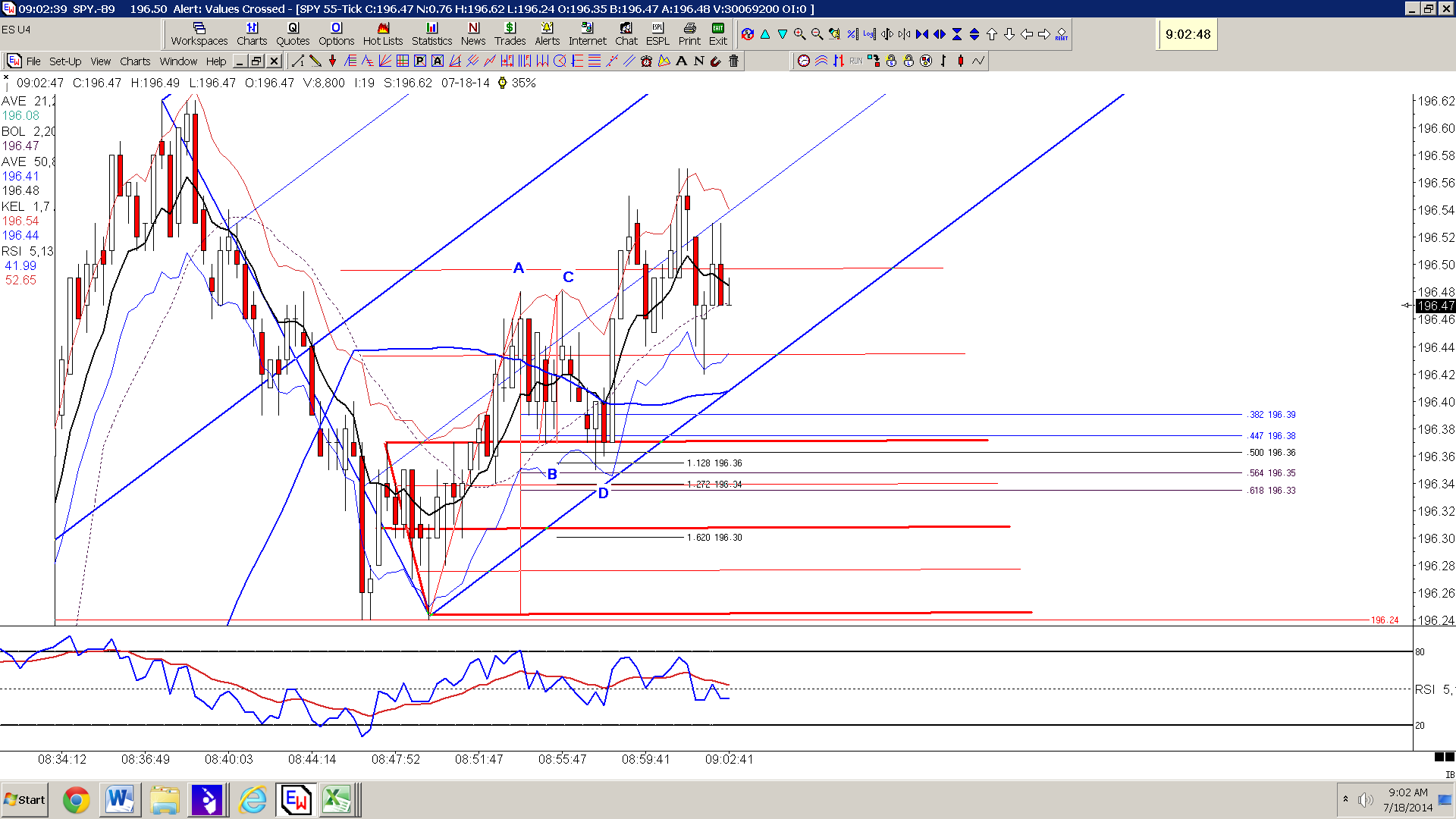Click the Exit toolbar button
The width and height of the screenshot is (1456, 819).
718,34
